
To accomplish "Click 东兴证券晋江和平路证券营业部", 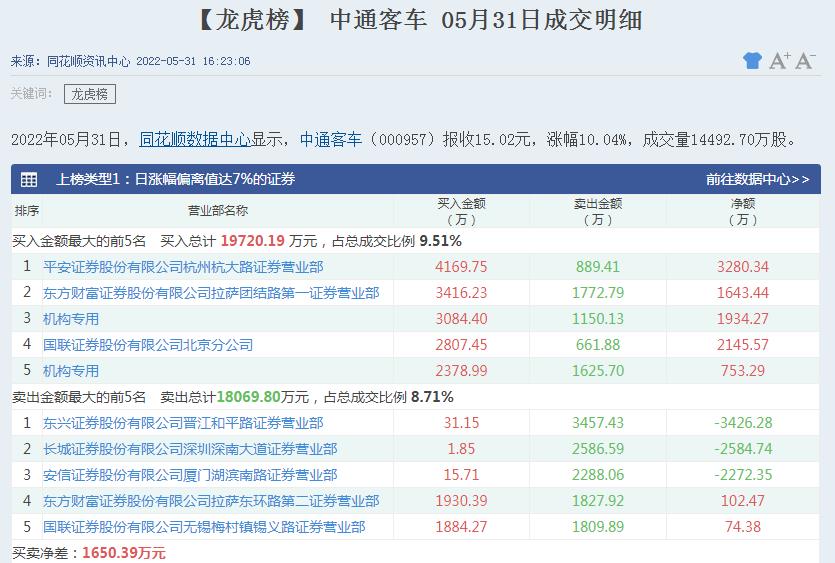I will [x=183, y=423].
